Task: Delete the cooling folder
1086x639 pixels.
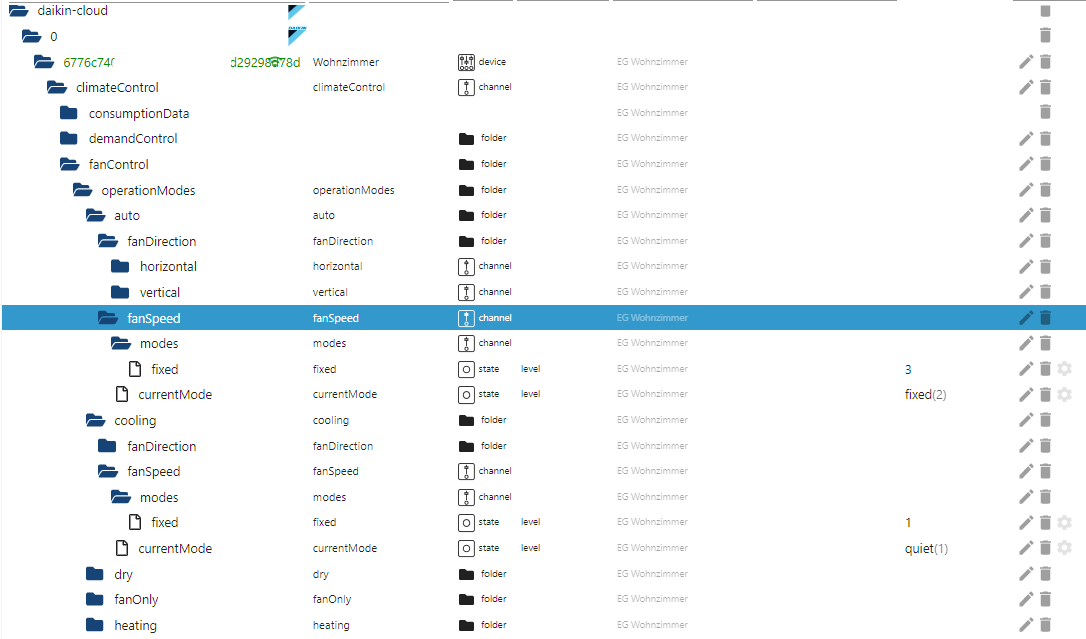Action: click(x=1046, y=420)
